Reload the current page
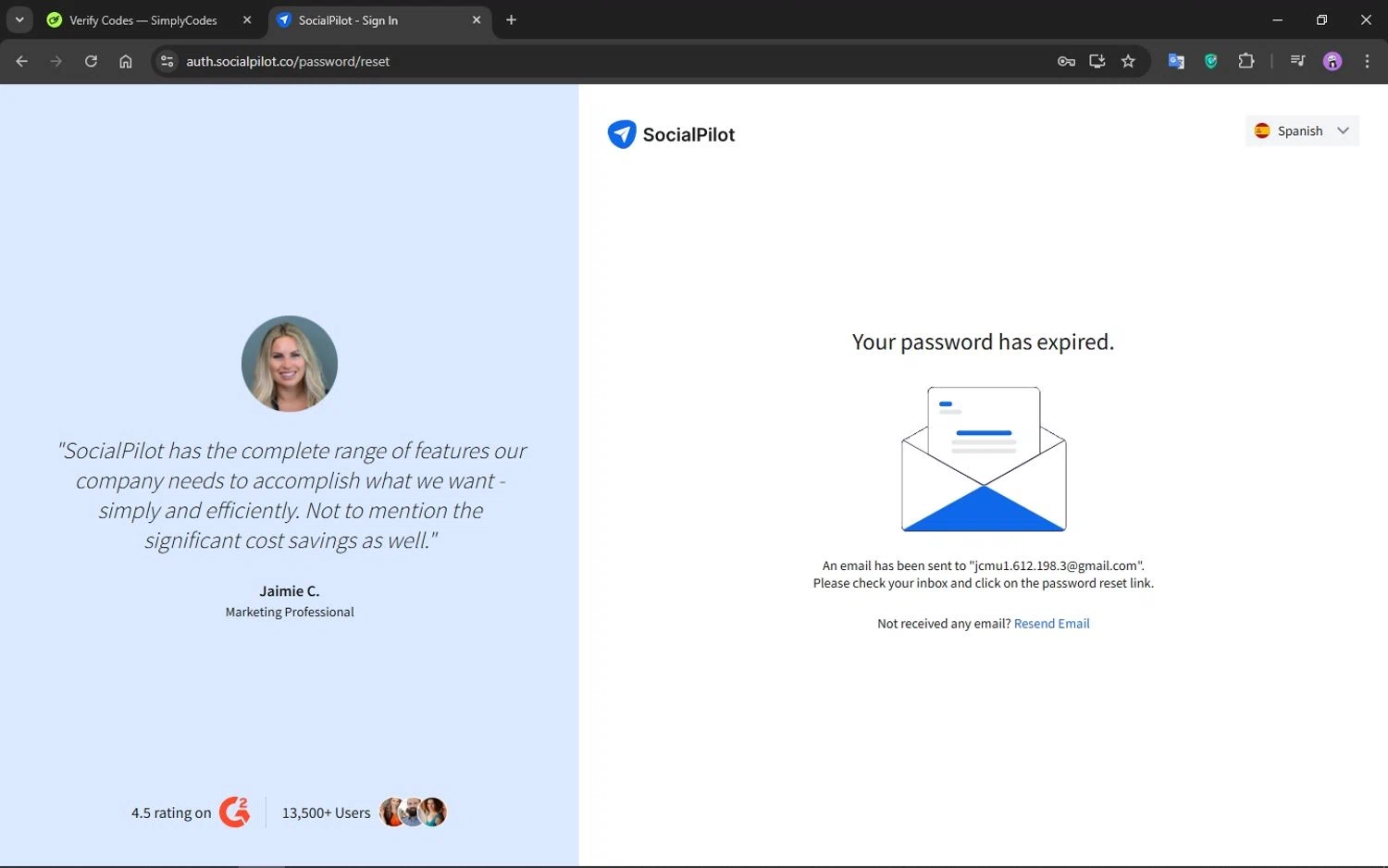 coord(91,61)
